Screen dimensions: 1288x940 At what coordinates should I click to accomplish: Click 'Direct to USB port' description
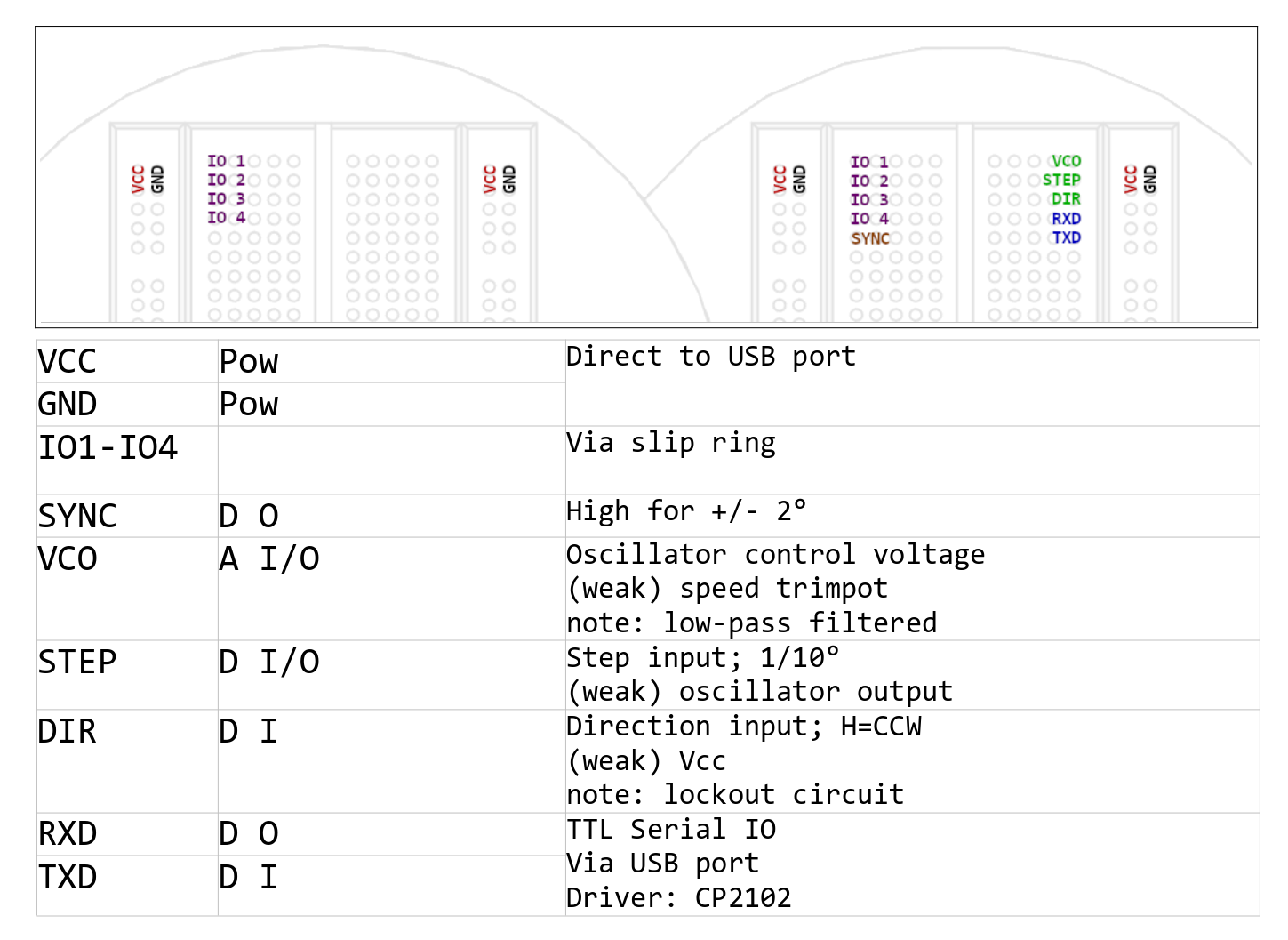click(711, 357)
